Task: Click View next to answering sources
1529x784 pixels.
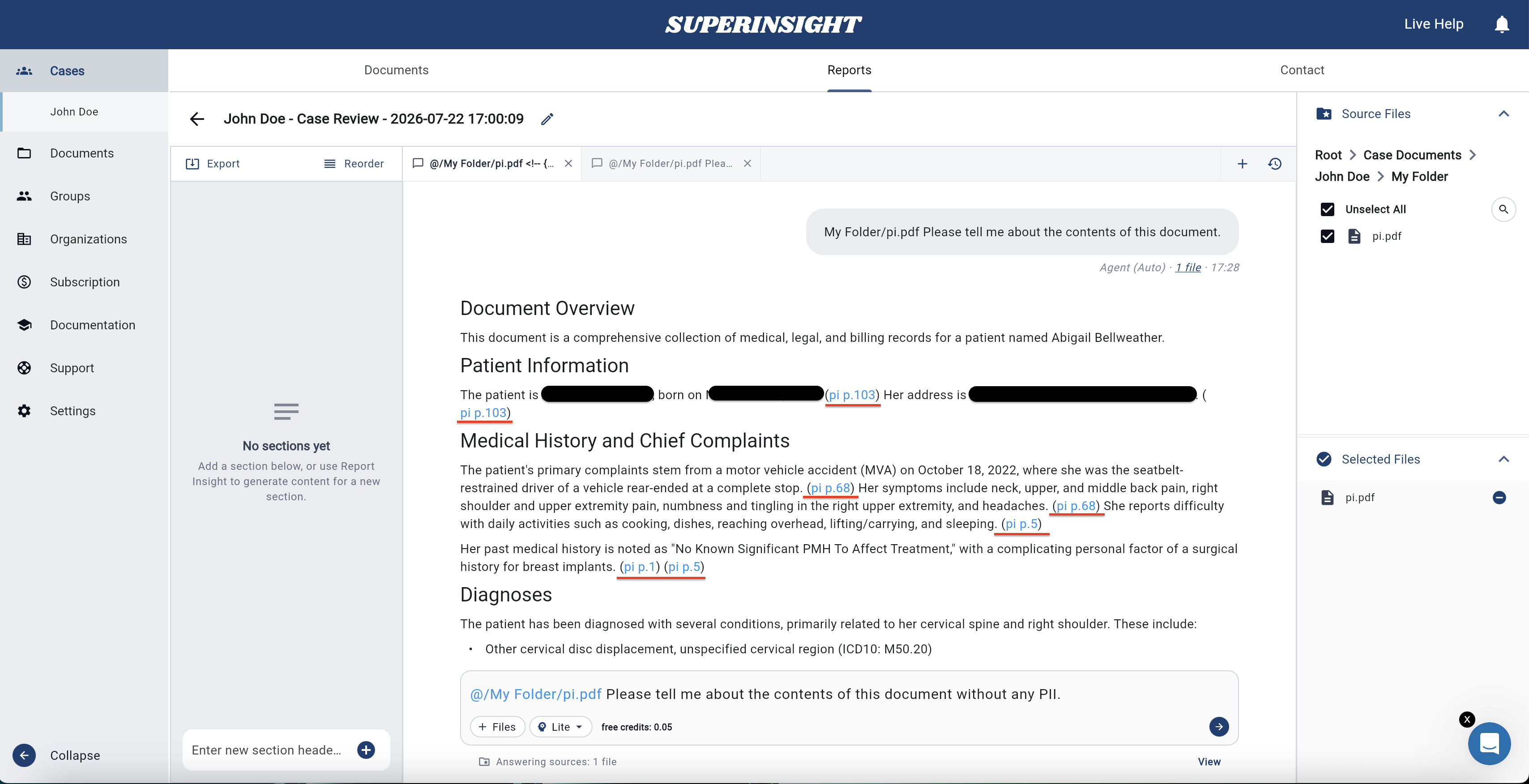Action: pos(1209,762)
